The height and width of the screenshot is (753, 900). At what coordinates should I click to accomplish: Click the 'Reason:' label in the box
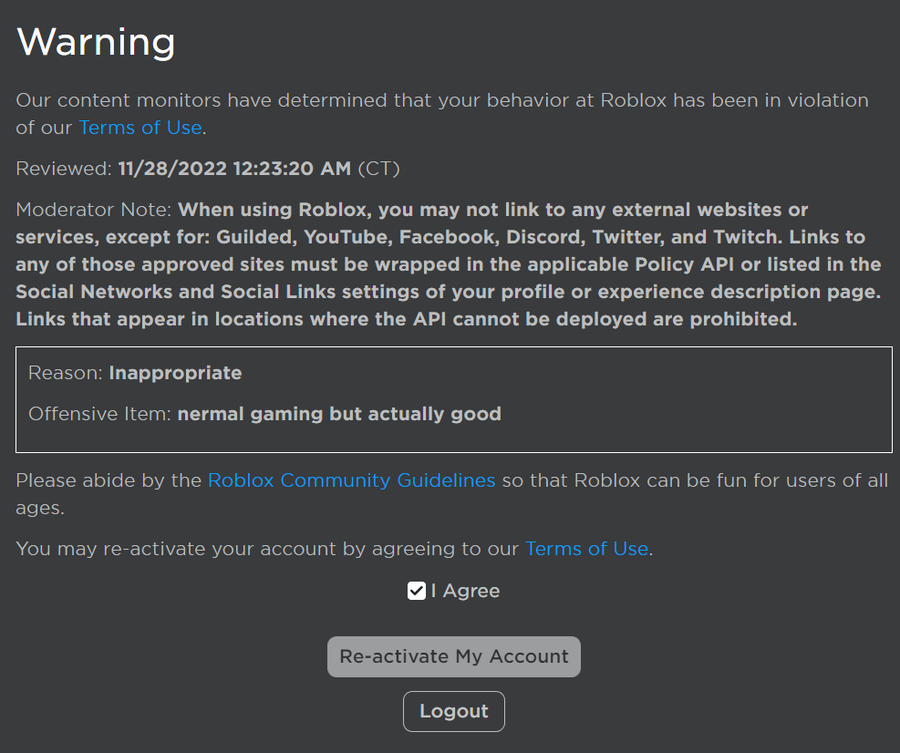point(65,373)
